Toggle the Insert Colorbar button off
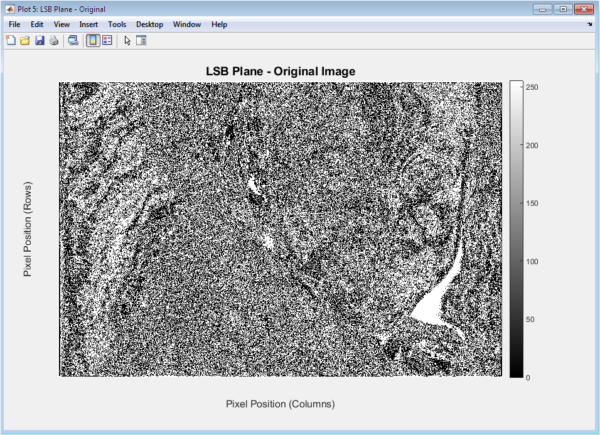Viewport: 600px width, 435px height. pos(93,40)
